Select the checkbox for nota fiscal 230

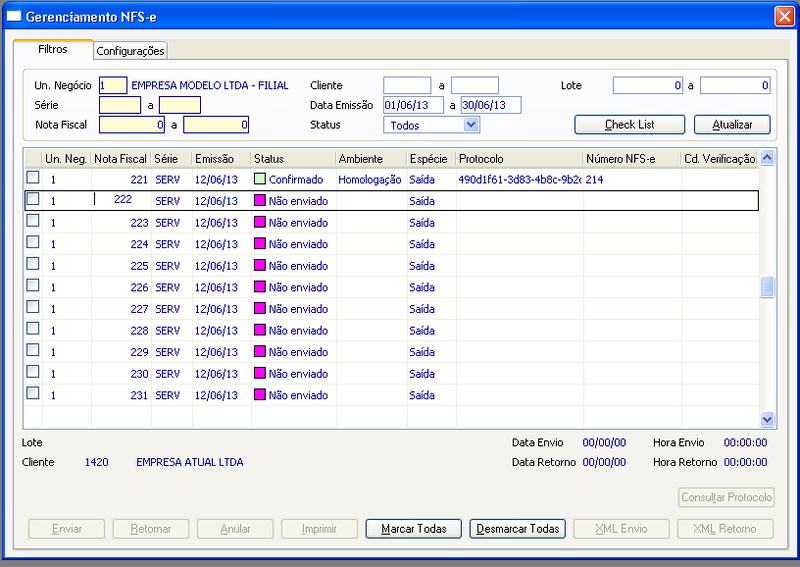33,371
